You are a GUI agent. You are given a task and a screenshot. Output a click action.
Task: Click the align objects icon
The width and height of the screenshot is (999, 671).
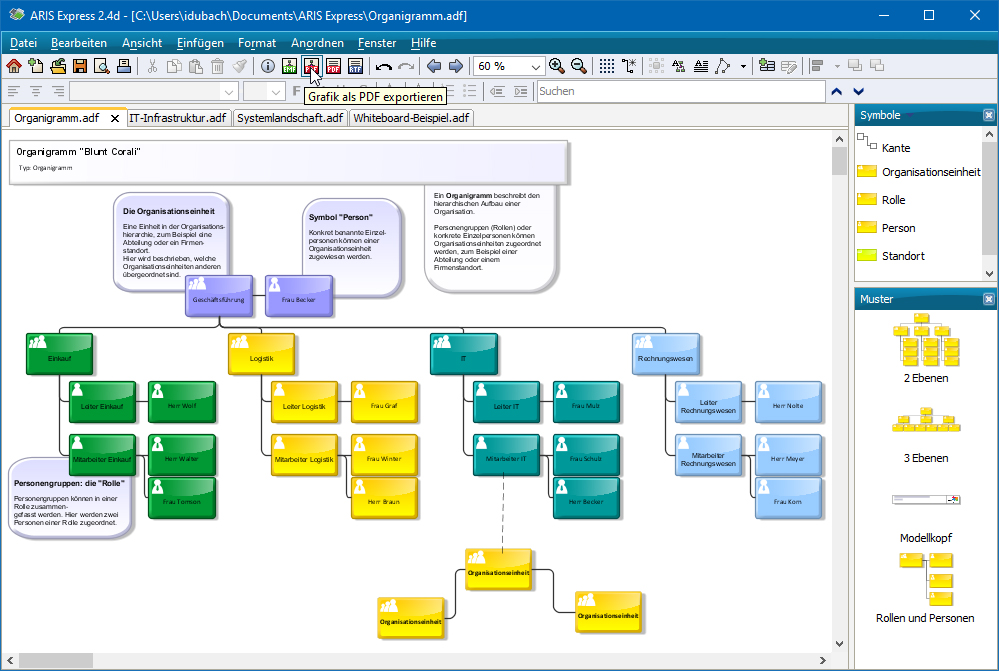pos(817,66)
